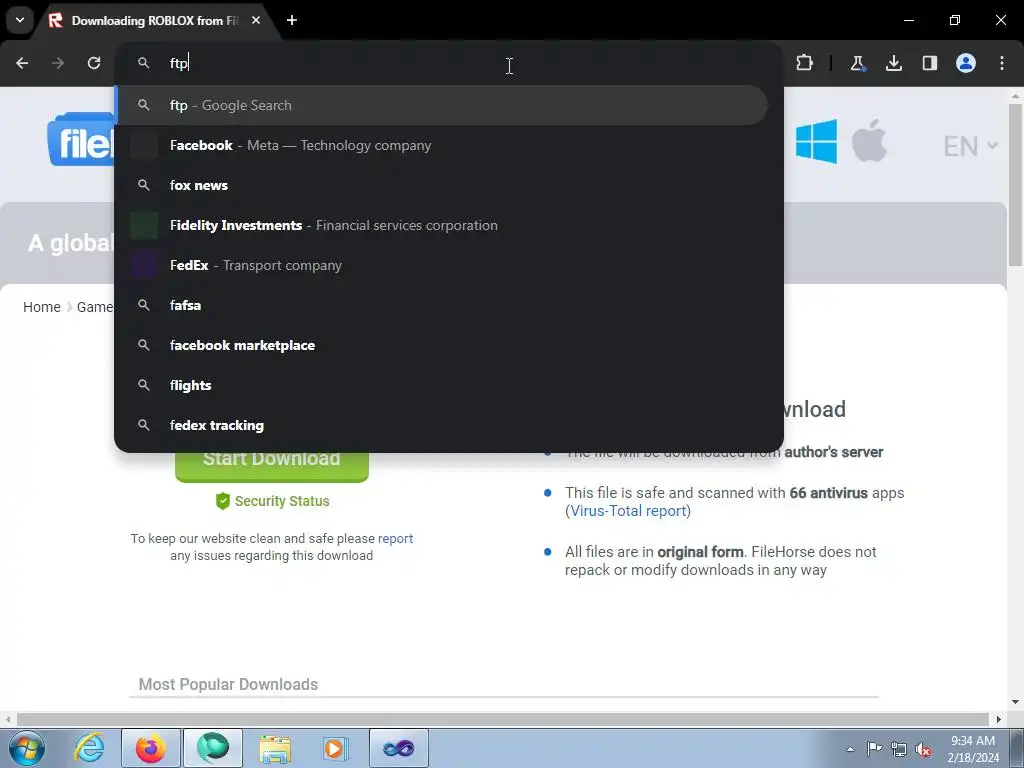Go to Home breadcrumb
This screenshot has height=768, width=1024.
click(42, 307)
